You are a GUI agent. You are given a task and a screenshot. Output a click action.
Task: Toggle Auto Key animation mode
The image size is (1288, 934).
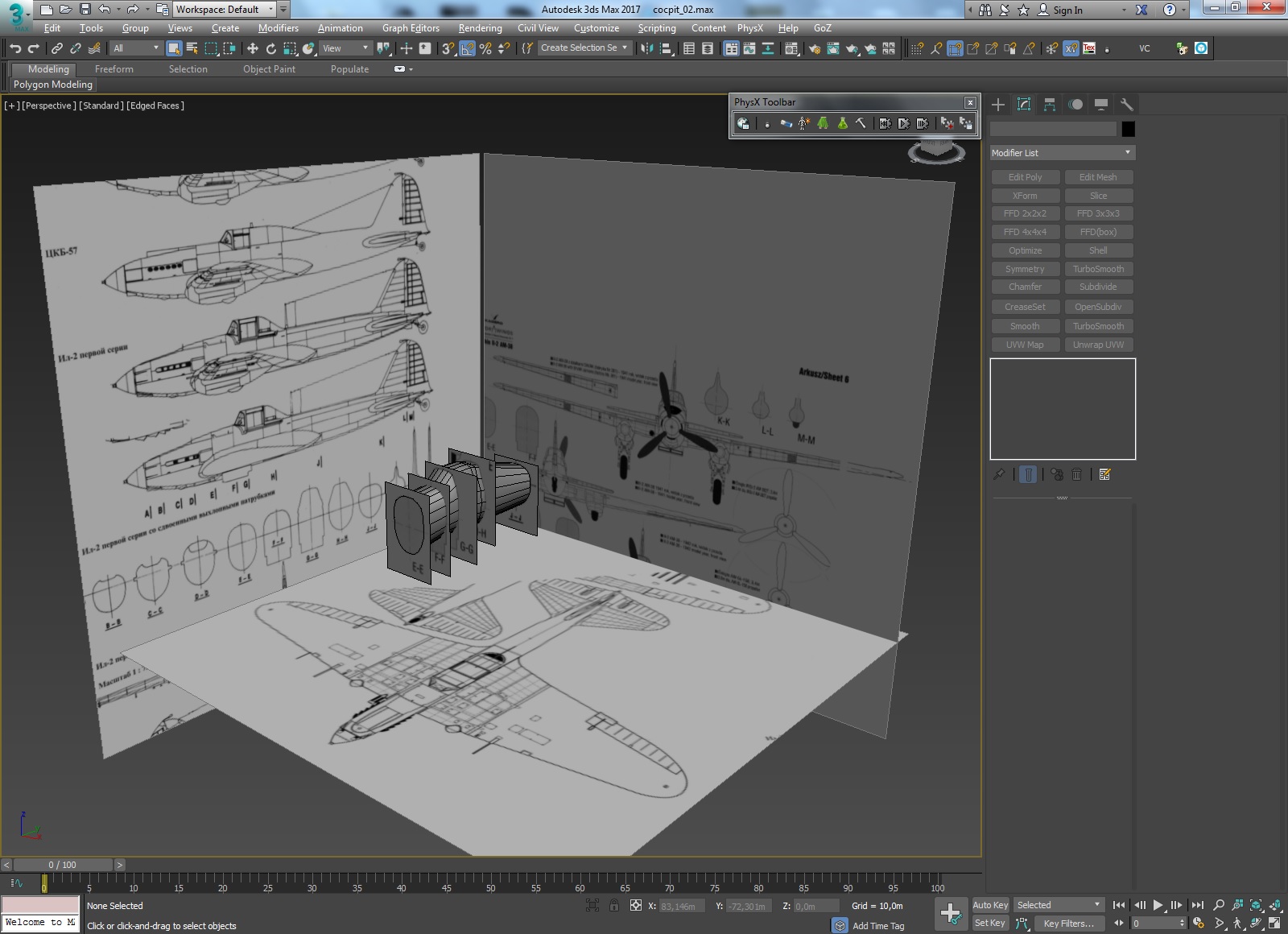(x=989, y=905)
